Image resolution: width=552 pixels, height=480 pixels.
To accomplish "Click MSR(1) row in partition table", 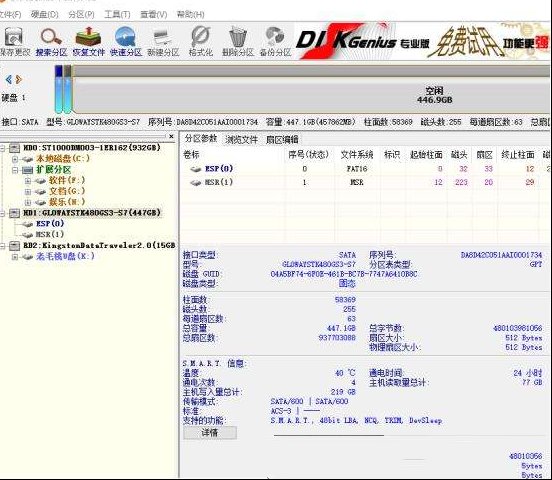I will click(x=366, y=182).
